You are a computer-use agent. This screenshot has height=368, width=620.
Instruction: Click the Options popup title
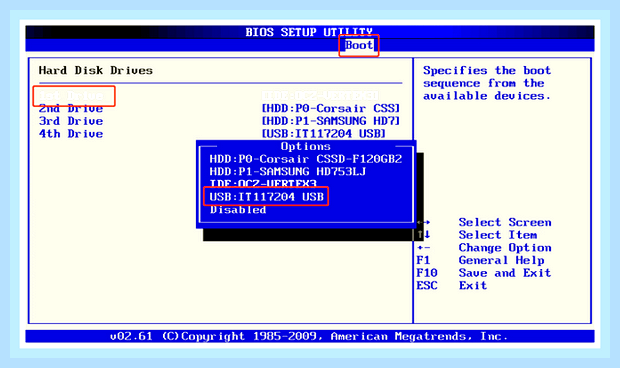tap(306, 146)
